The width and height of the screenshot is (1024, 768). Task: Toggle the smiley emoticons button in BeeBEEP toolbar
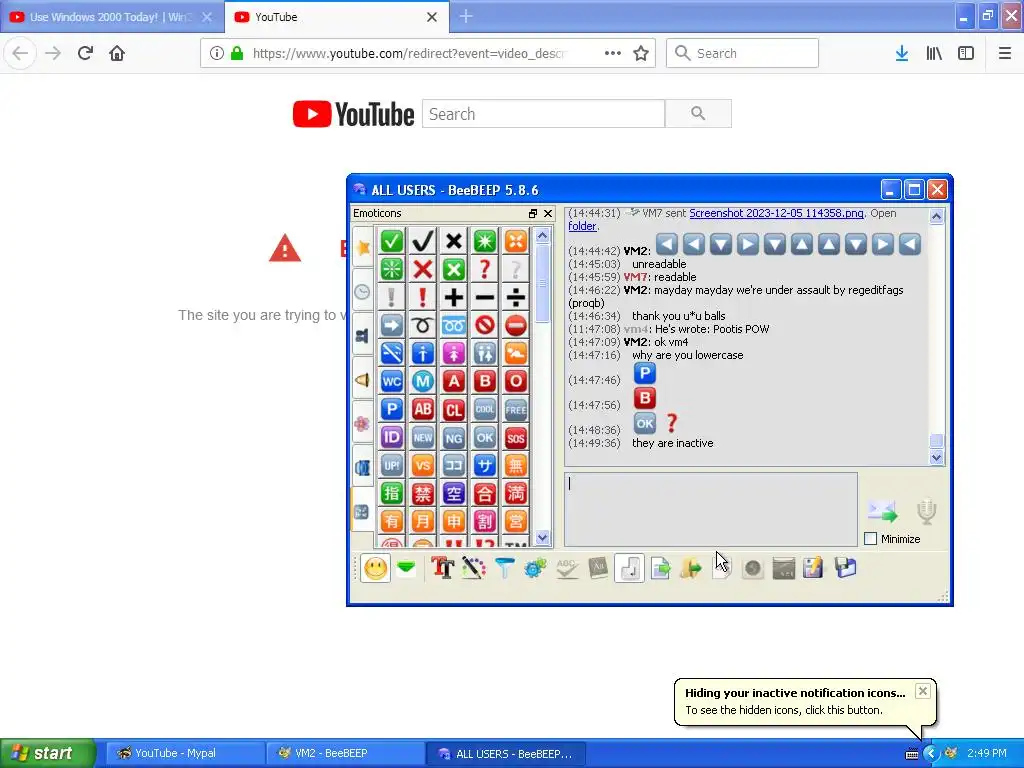click(376, 568)
